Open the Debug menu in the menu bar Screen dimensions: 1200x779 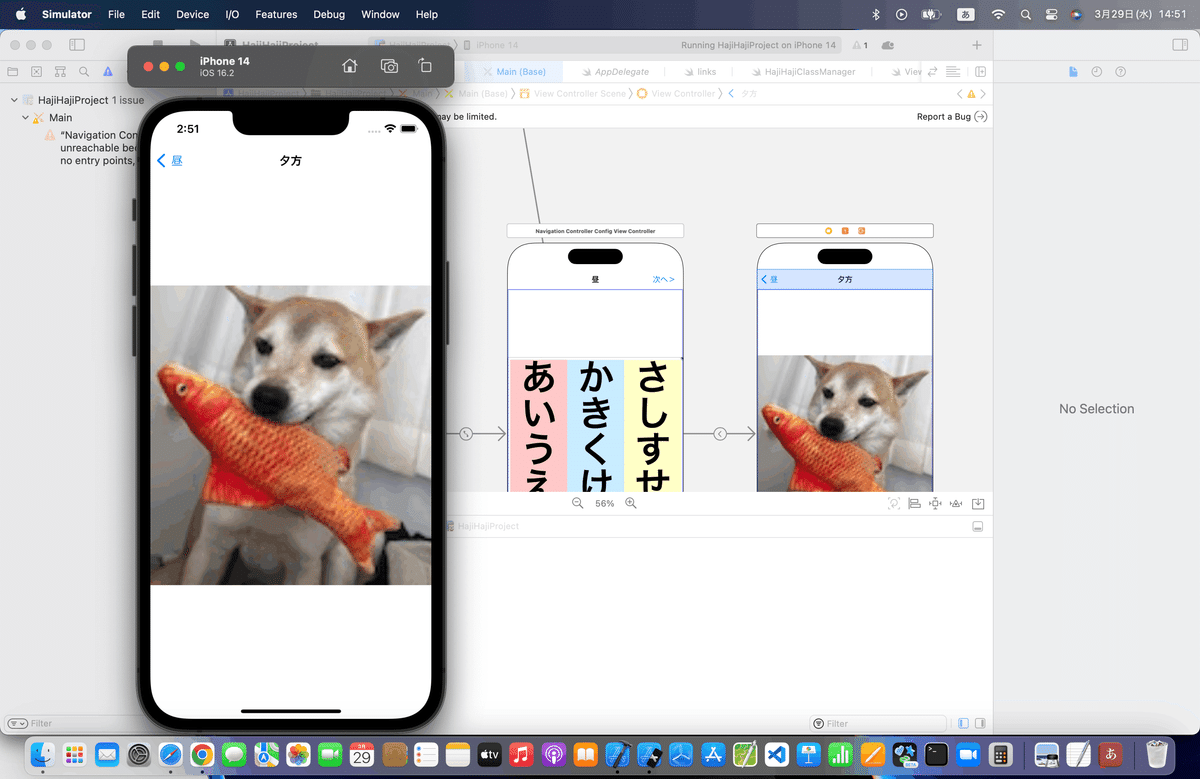click(x=329, y=14)
